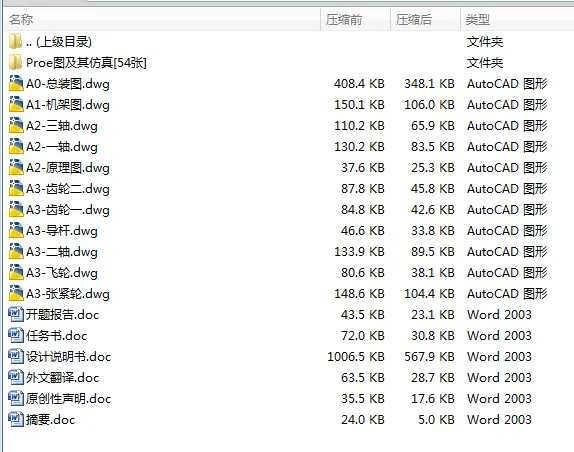The height and width of the screenshot is (452, 574).
Task: Click the 原创性声明.doc Word icon
Action: coord(16,398)
